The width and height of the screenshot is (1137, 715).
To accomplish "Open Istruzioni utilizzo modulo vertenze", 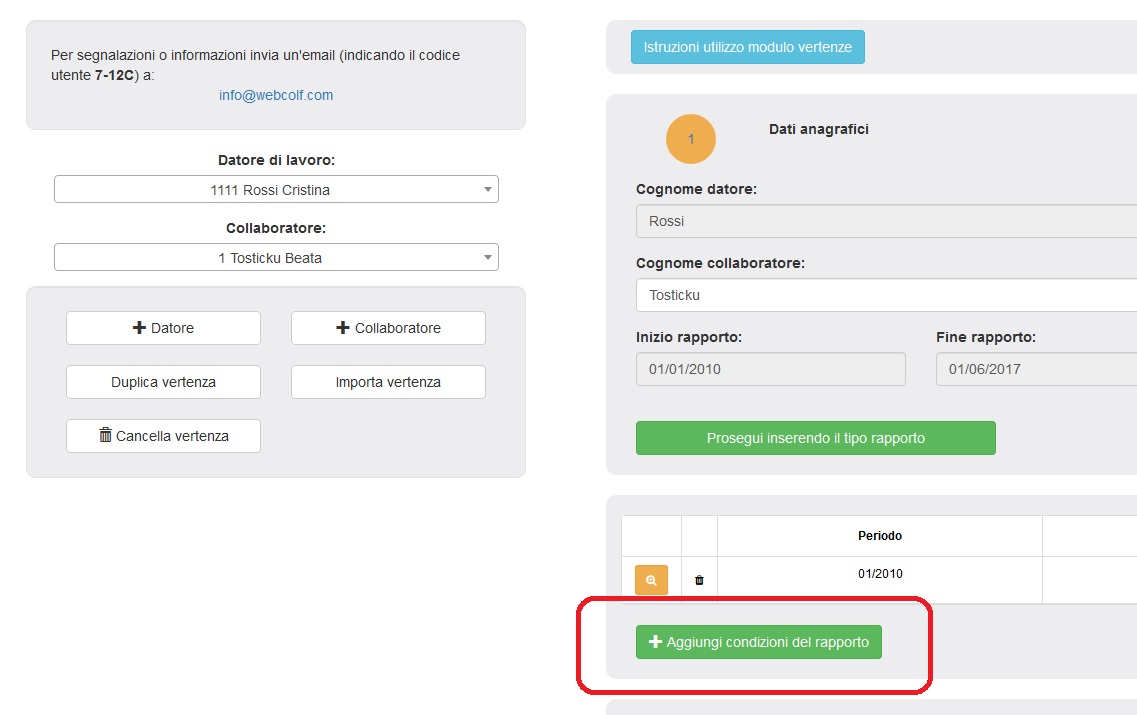I will pyautogui.click(x=747, y=47).
